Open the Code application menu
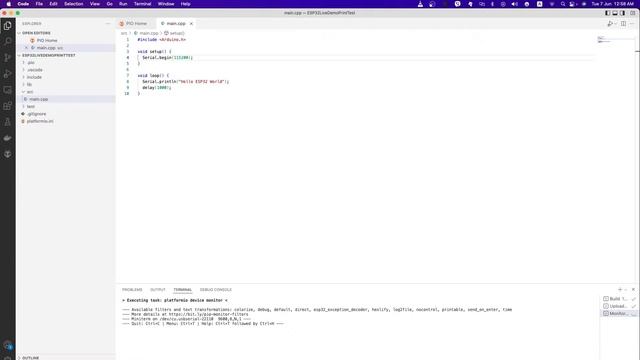 point(23,4)
